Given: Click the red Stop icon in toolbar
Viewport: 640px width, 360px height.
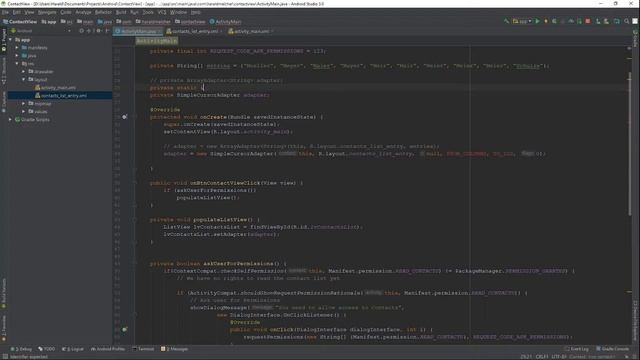Looking at the screenshot, I should [x=588, y=21].
